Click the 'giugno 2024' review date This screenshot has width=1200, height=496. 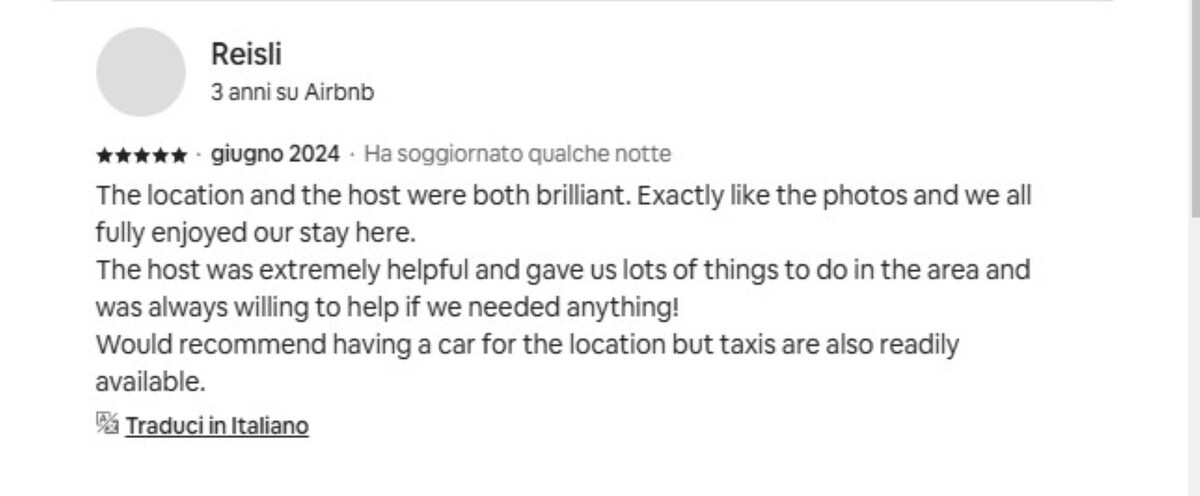(x=275, y=154)
